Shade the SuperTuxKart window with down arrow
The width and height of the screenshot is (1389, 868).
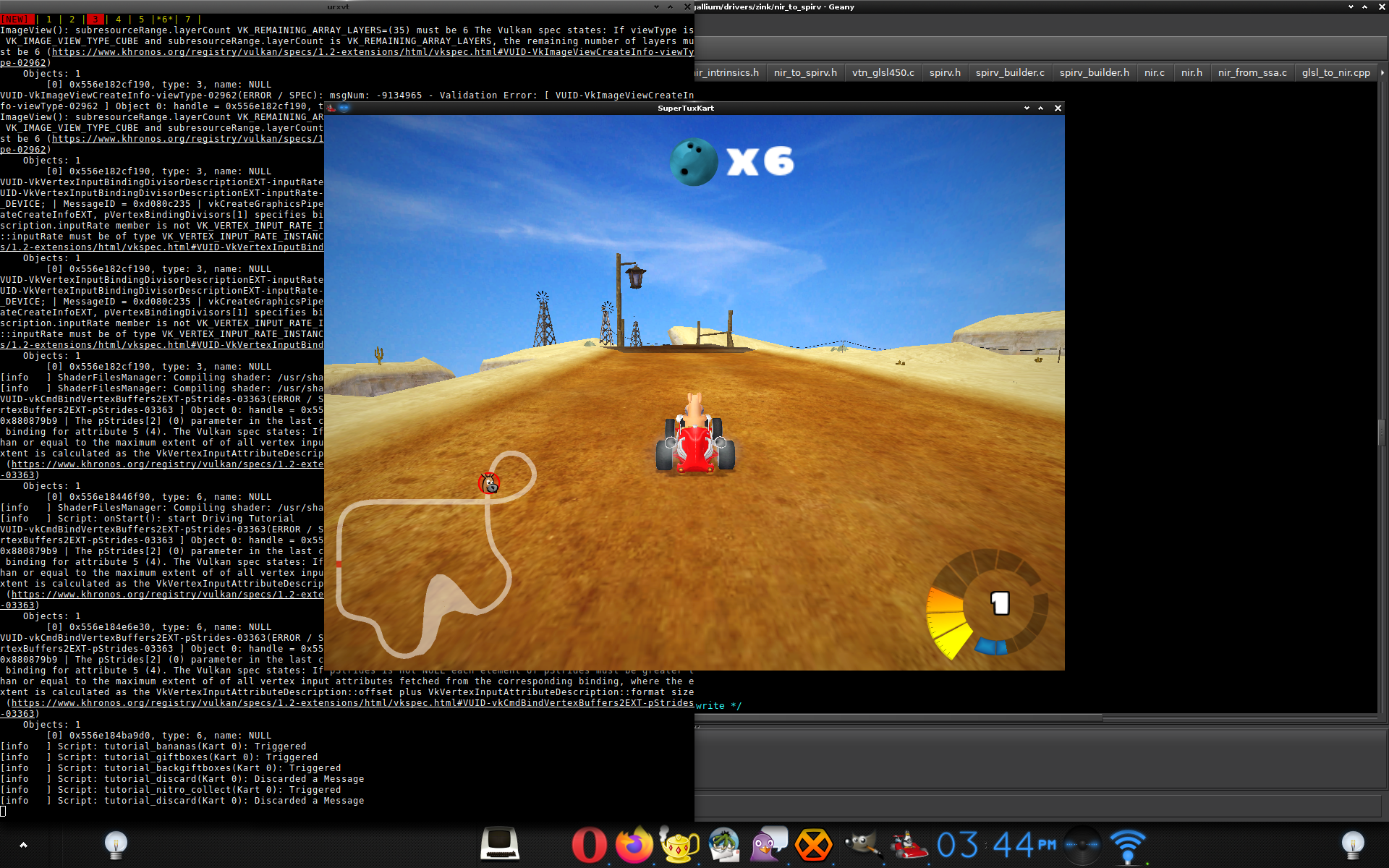[1027, 108]
